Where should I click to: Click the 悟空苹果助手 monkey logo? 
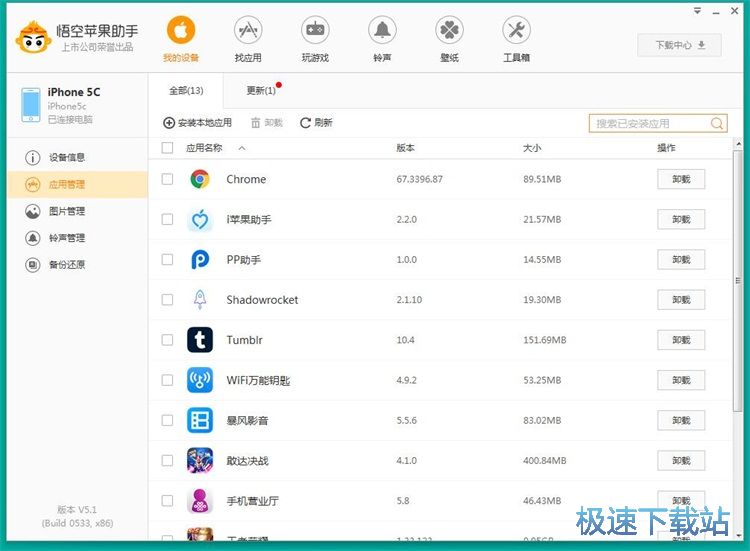[x=33, y=37]
